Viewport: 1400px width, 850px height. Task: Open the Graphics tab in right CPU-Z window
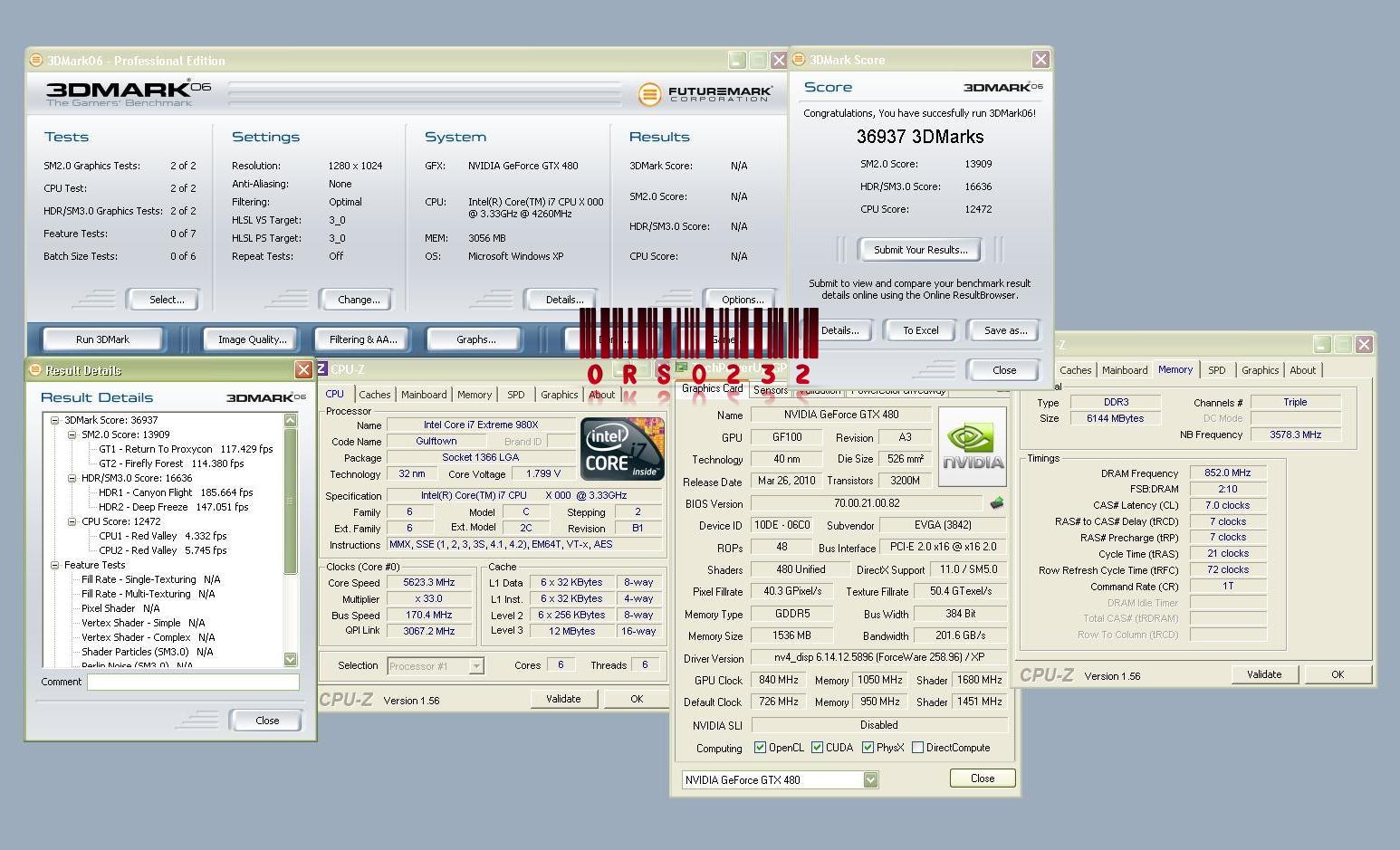coord(1260,370)
